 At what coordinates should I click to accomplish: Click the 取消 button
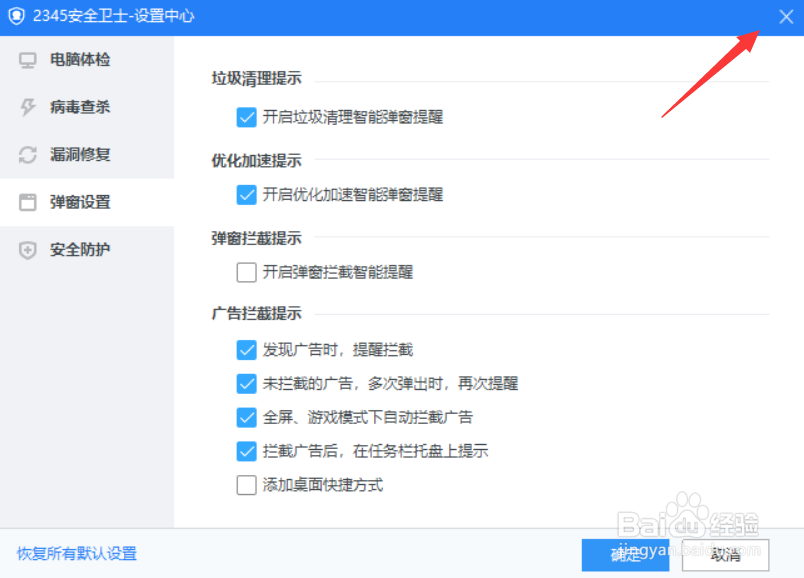coord(725,555)
